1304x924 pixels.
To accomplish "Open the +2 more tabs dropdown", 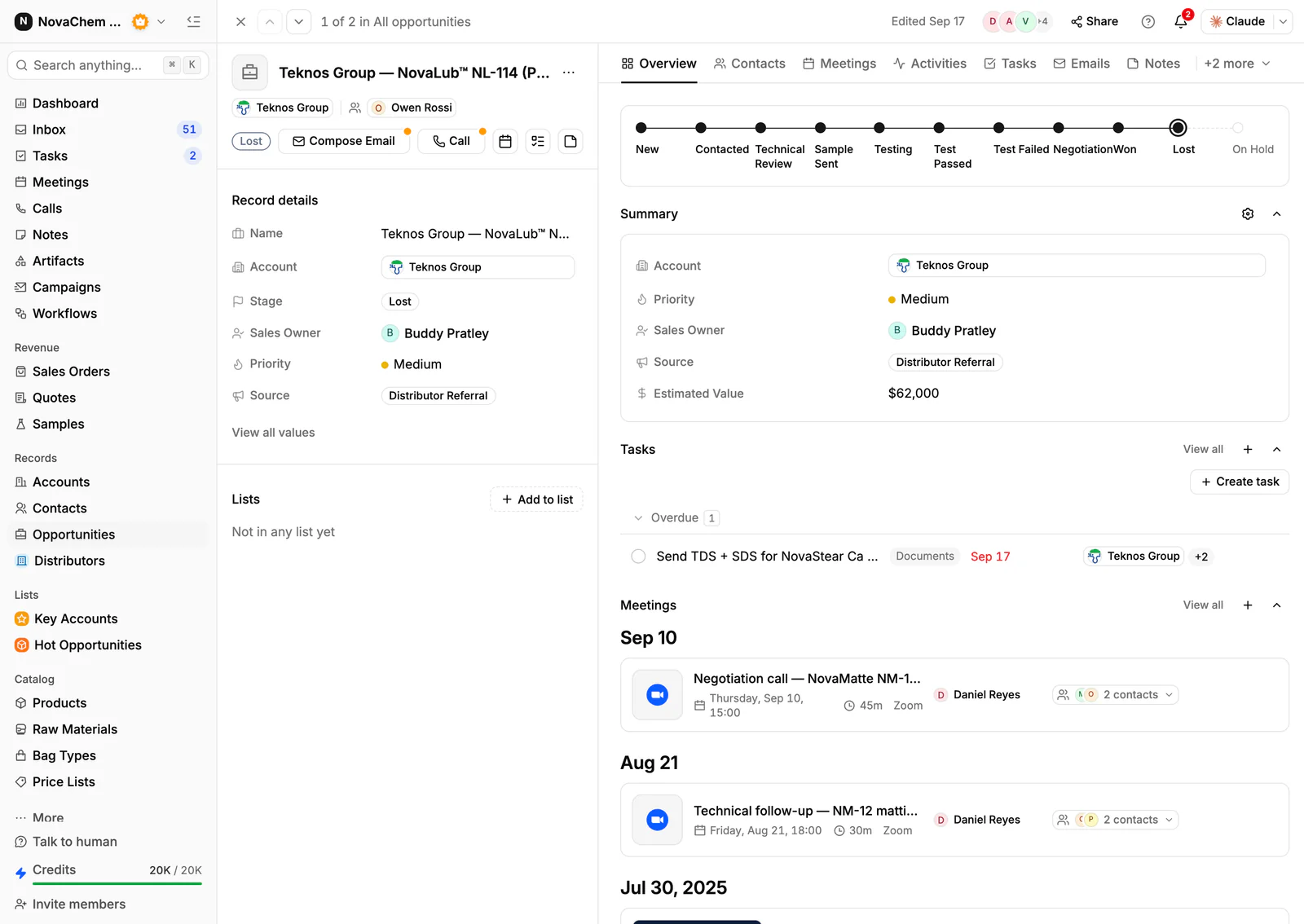I will coord(1237,64).
